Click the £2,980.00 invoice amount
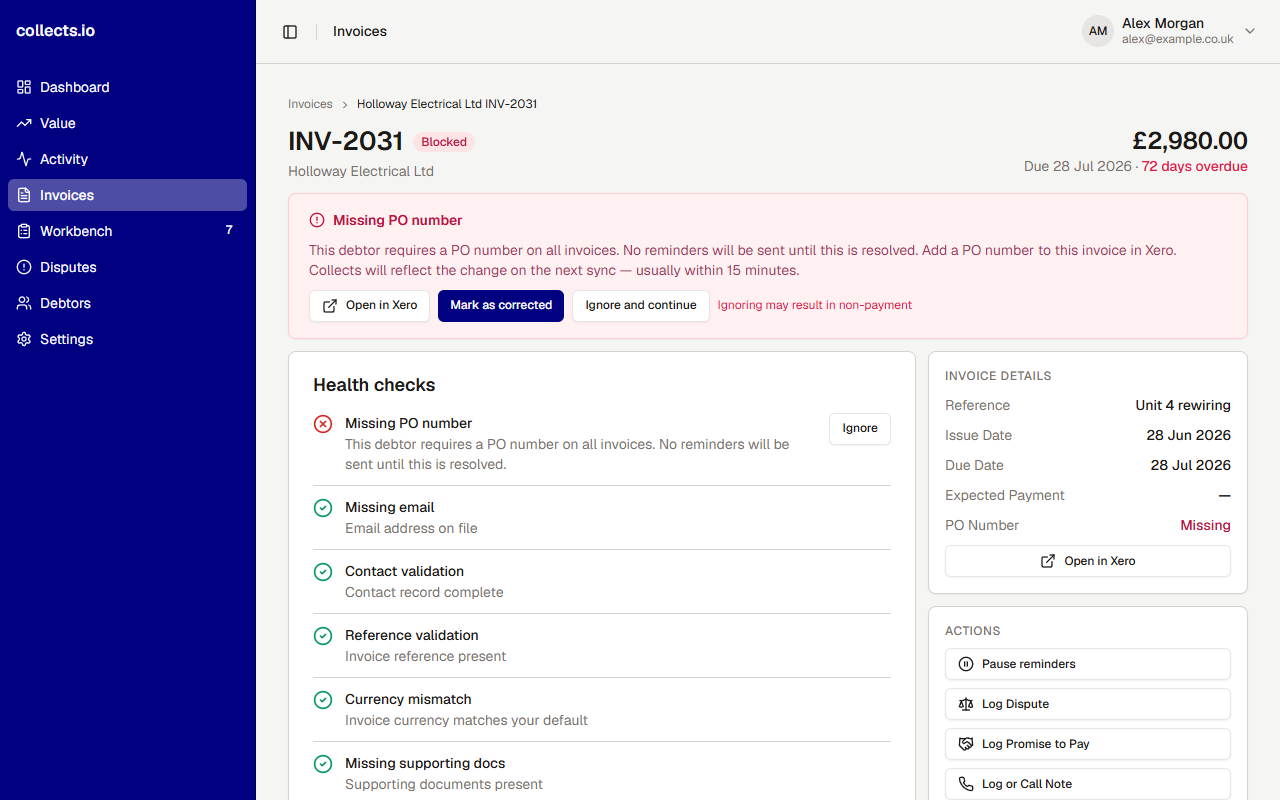 [x=1190, y=141]
